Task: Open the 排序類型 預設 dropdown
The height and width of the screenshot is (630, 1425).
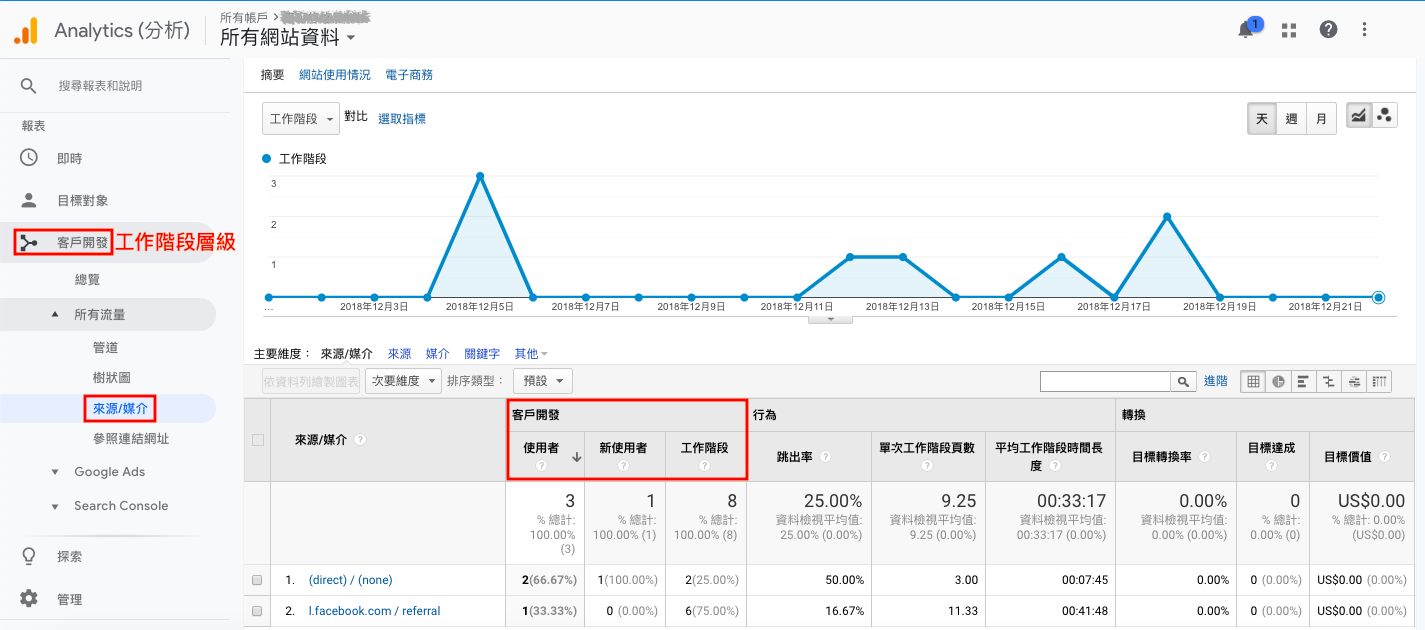Action: click(542, 381)
